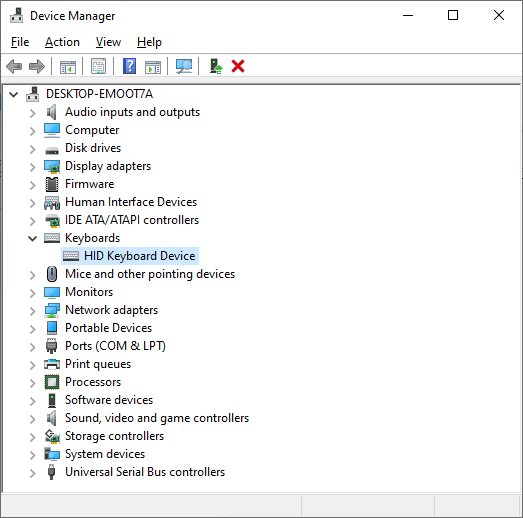Expand Network adapters node

pos(32,311)
